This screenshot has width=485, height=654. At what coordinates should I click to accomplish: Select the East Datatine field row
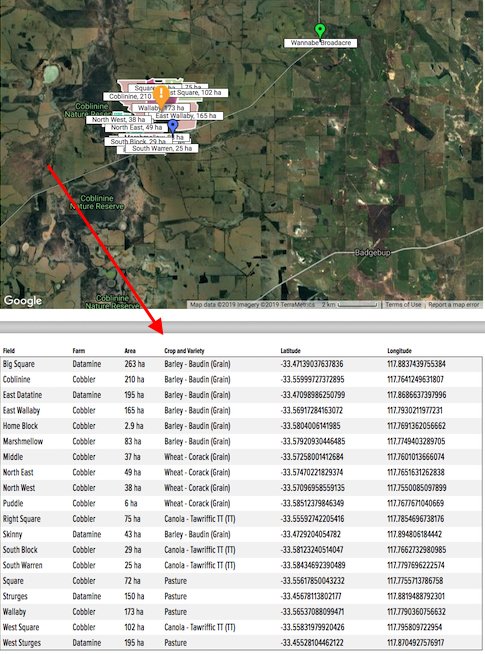tap(242, 395)
